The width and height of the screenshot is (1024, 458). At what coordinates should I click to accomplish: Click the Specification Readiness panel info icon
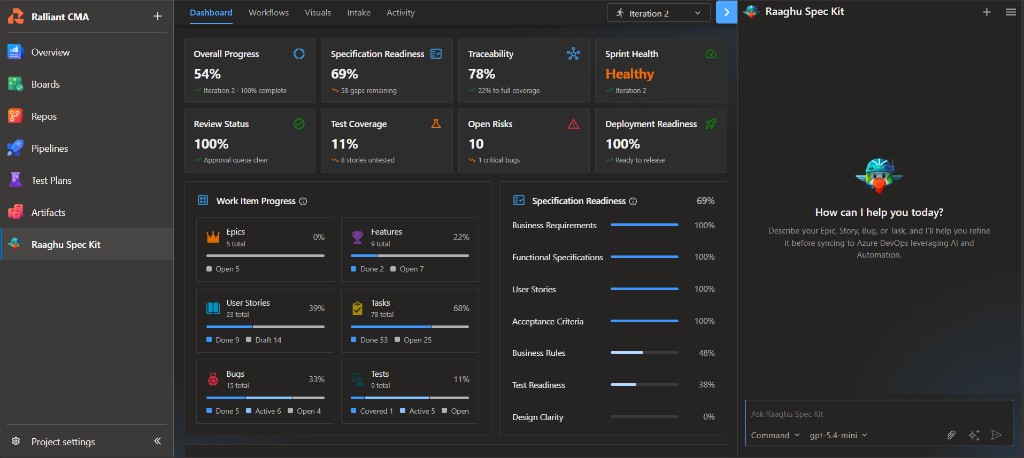coord(633,201)
